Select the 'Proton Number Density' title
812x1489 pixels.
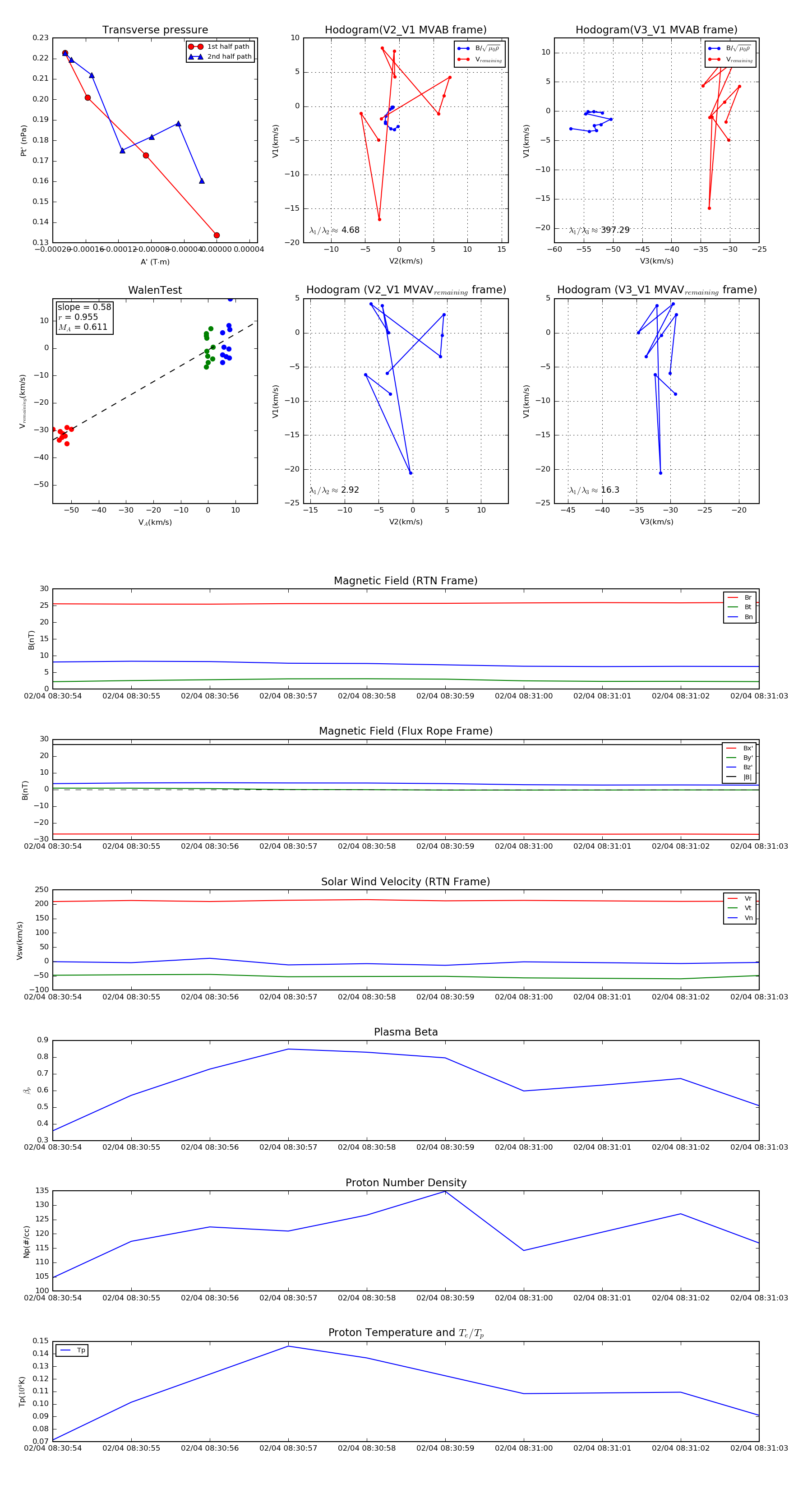pyautogui.click(x=406, y=1183)
